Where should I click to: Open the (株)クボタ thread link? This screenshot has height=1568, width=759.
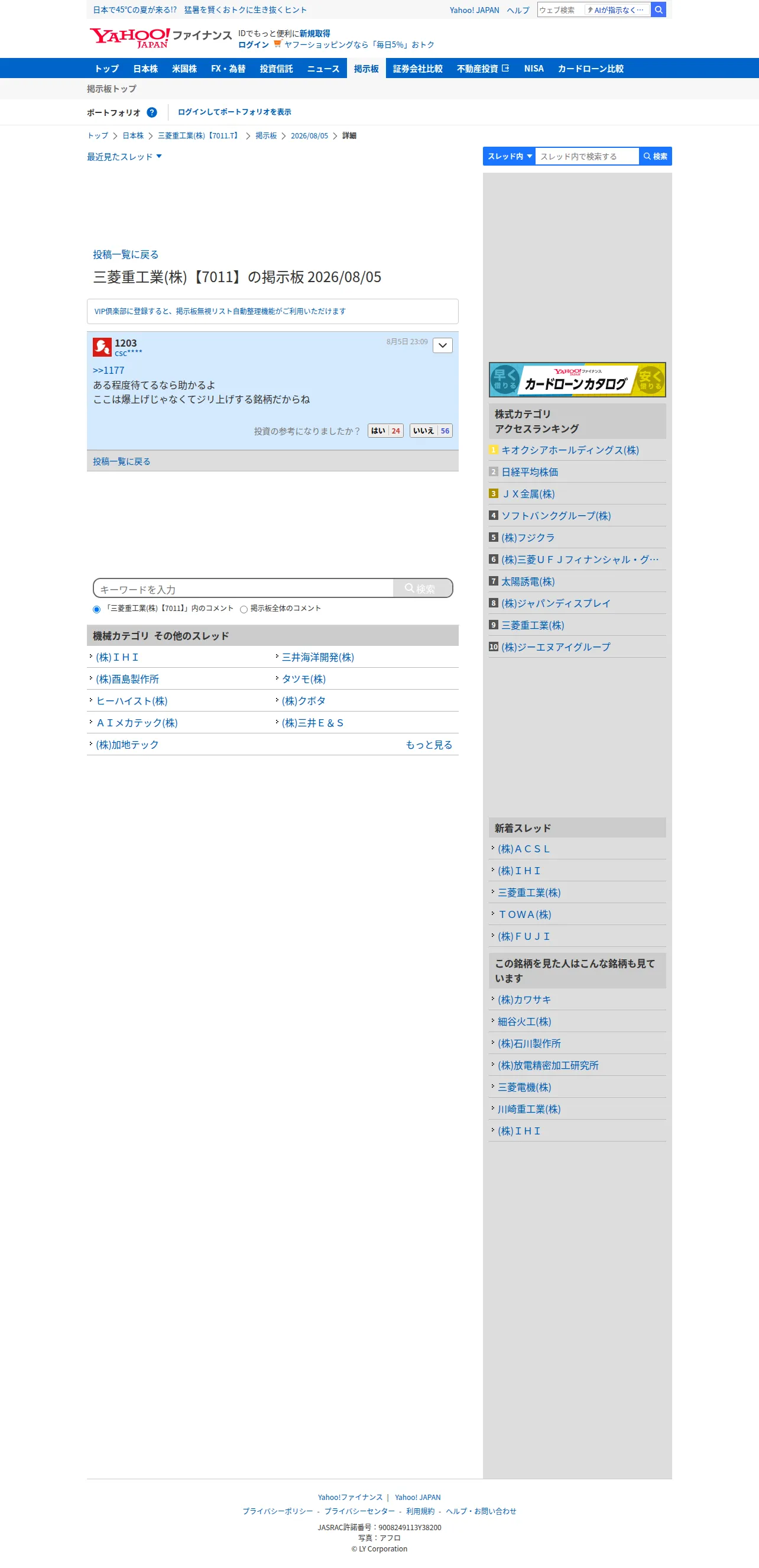click(303, 701)
